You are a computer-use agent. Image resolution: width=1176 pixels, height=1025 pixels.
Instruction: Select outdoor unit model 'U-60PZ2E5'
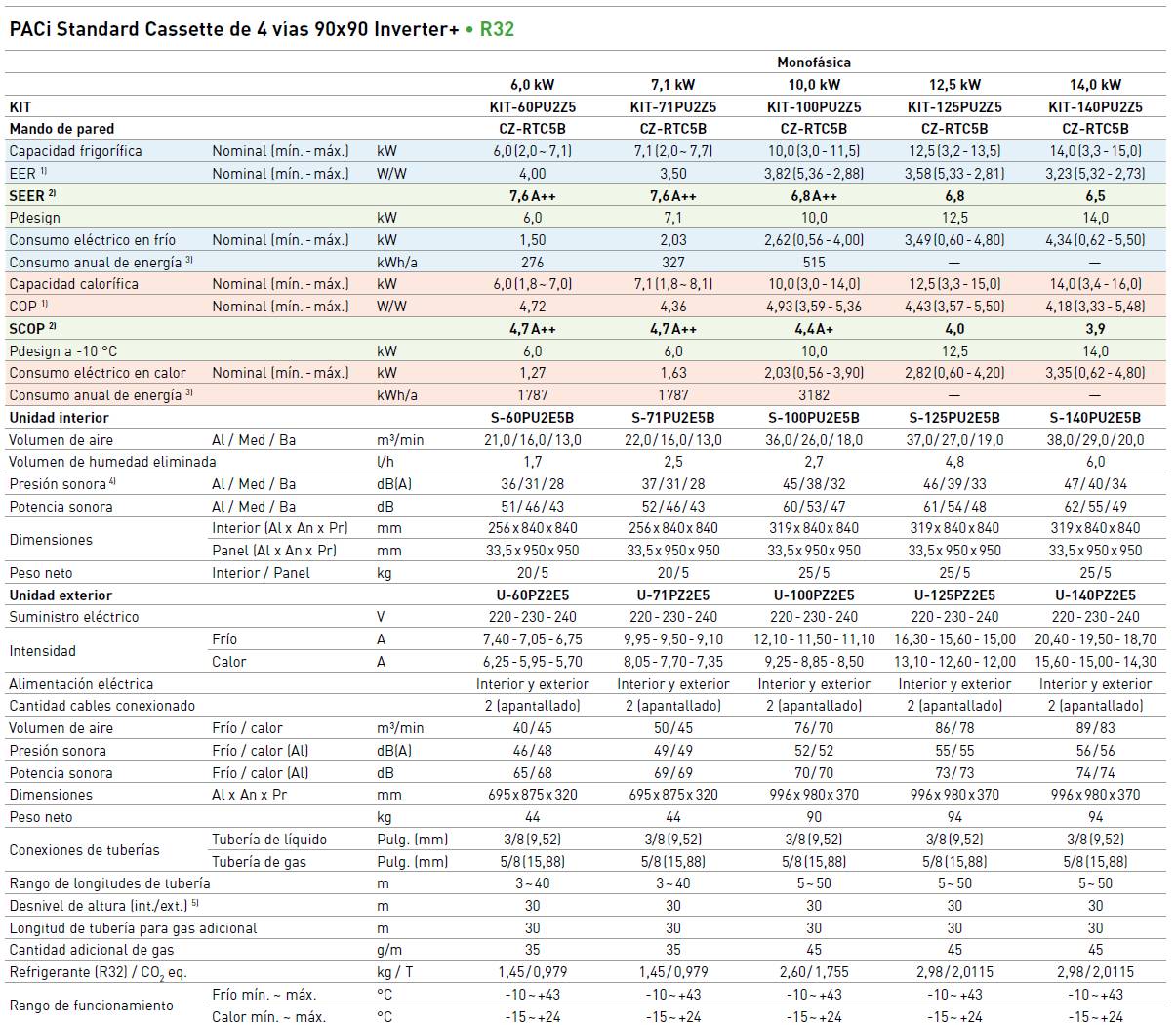pyautogui.click(x=533, y=595)
